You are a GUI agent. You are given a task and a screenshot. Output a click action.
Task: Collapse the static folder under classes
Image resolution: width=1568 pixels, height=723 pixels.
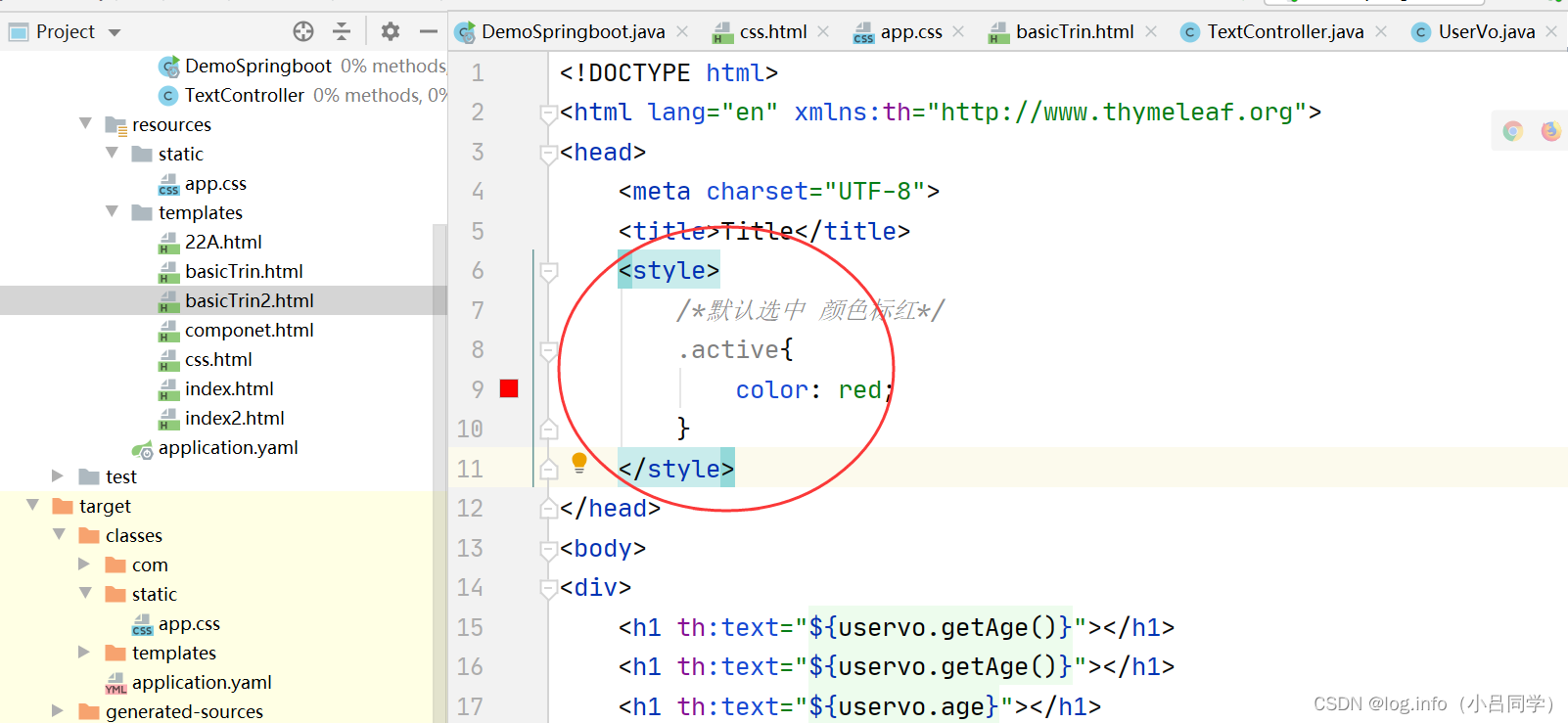[x=85, y=593]
